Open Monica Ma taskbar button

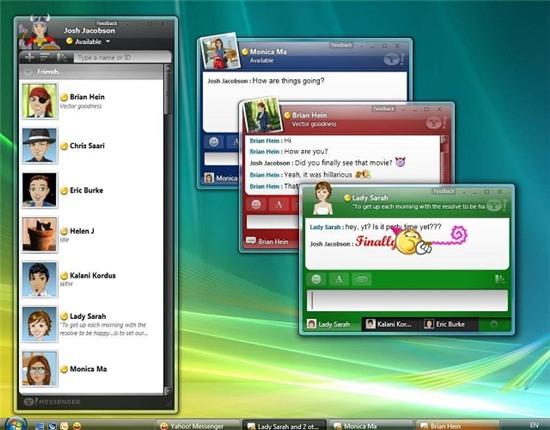click(x=370, y=426)
